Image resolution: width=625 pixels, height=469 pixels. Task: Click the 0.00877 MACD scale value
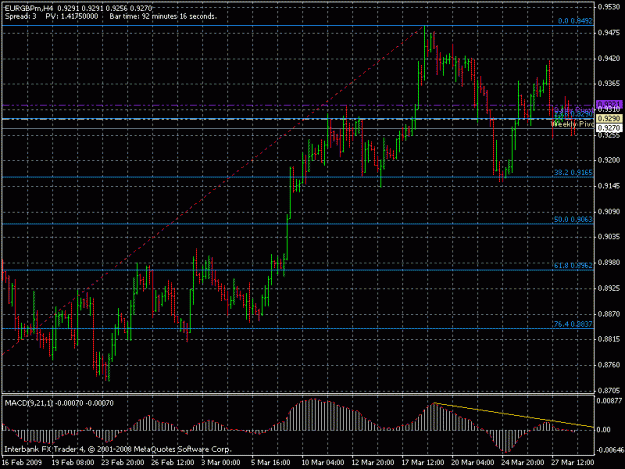point(609,400)
